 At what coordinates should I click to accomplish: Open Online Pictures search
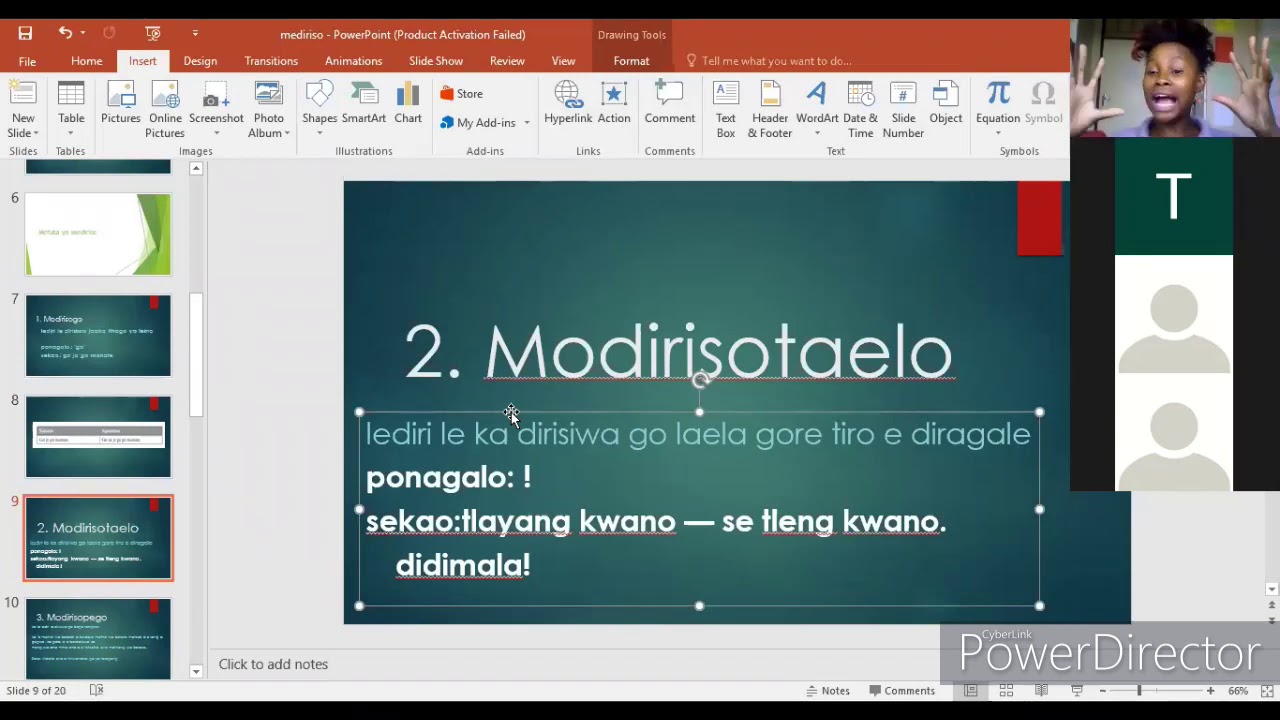click(x=165, y=110)
